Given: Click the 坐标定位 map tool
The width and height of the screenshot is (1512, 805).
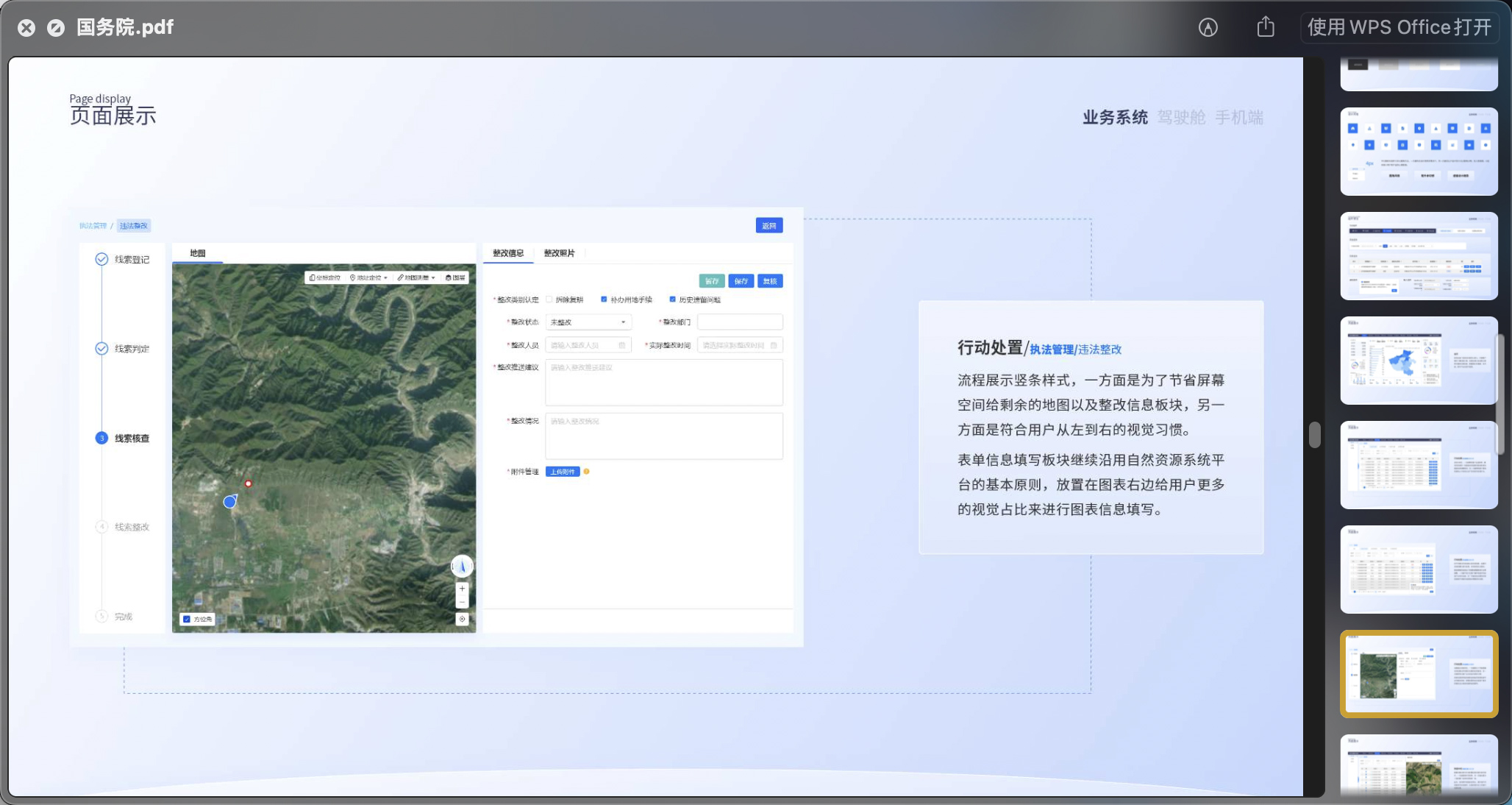Looking at the screenshot, I should click(325, 278).
